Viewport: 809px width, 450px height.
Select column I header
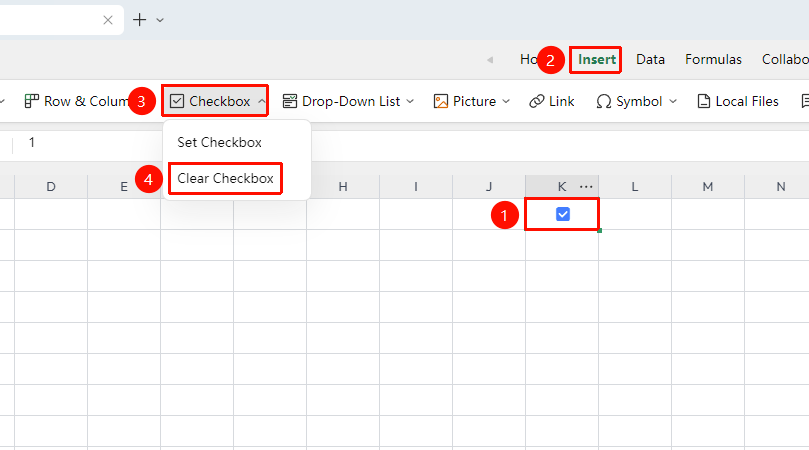tap(416, 187)
